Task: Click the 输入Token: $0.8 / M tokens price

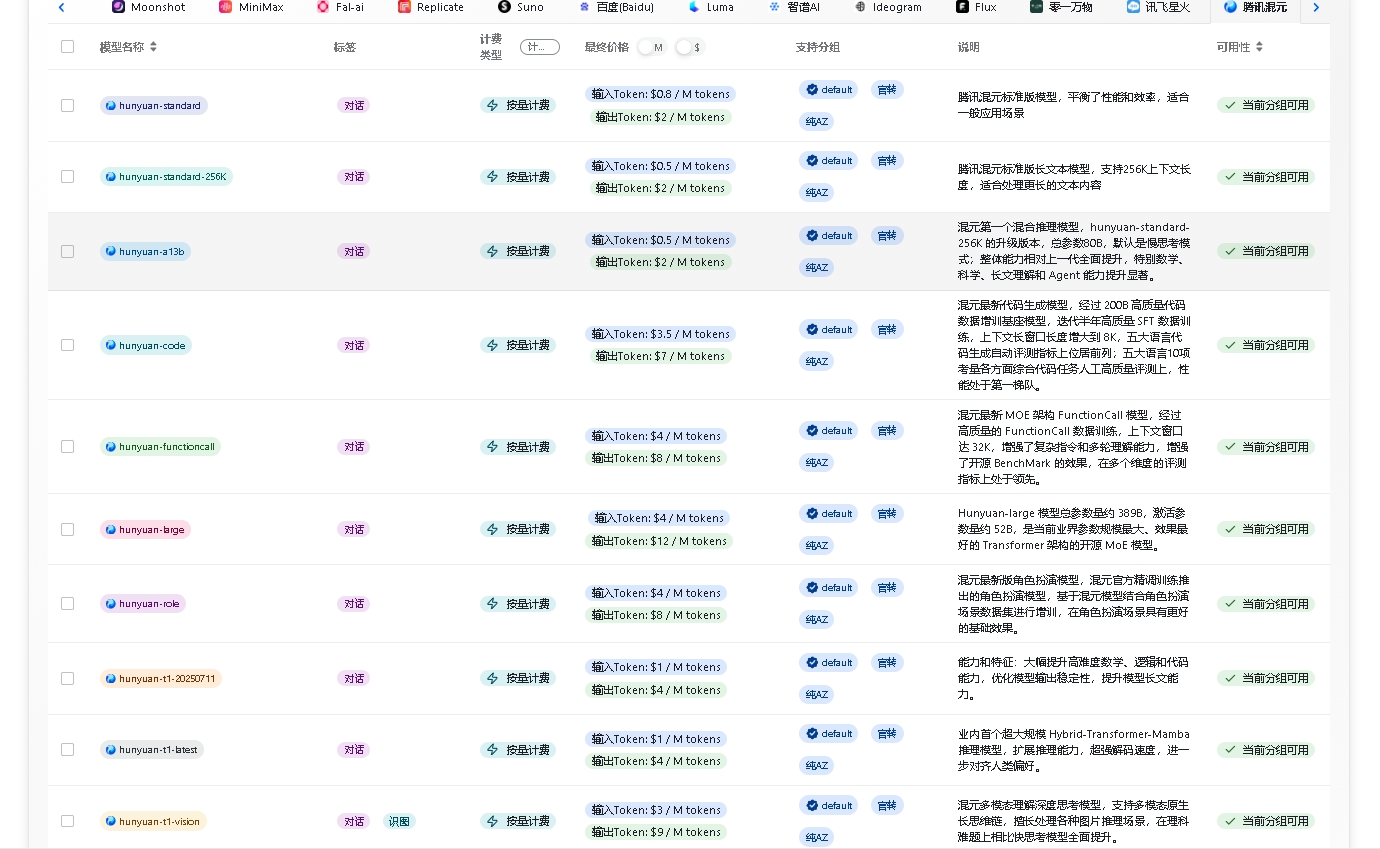Action: 660,94
